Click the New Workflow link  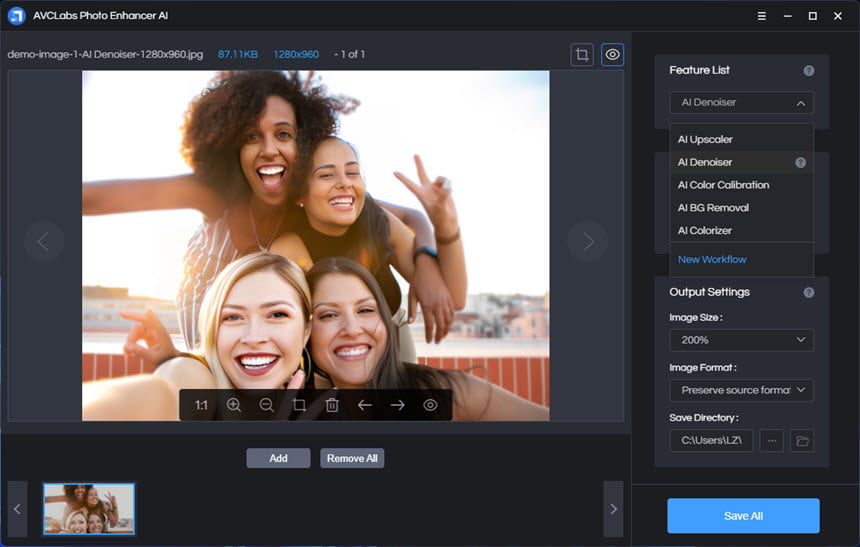pos(712,260)
